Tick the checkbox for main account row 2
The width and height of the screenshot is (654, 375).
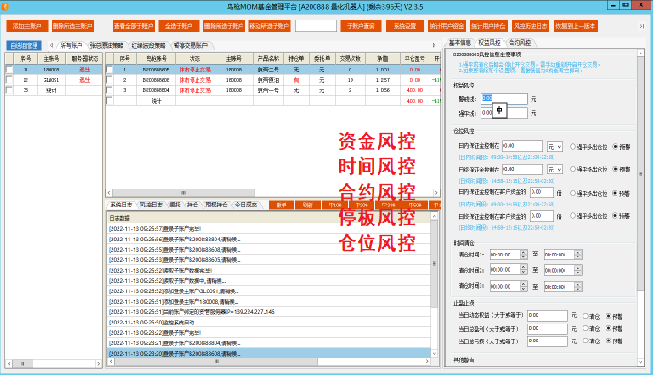click(x=9, y=80)
